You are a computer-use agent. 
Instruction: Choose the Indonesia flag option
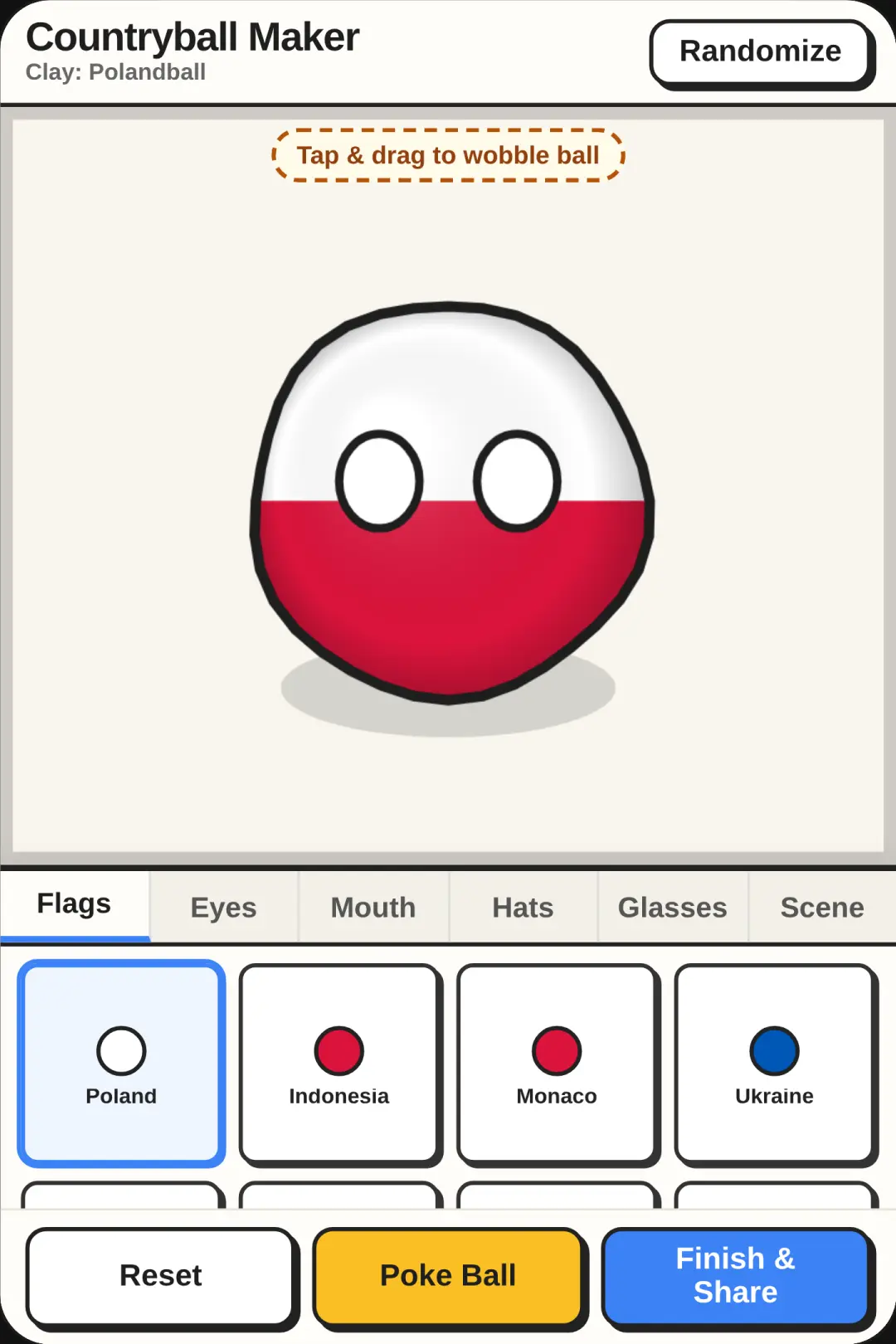click(x=339, y=1064)
